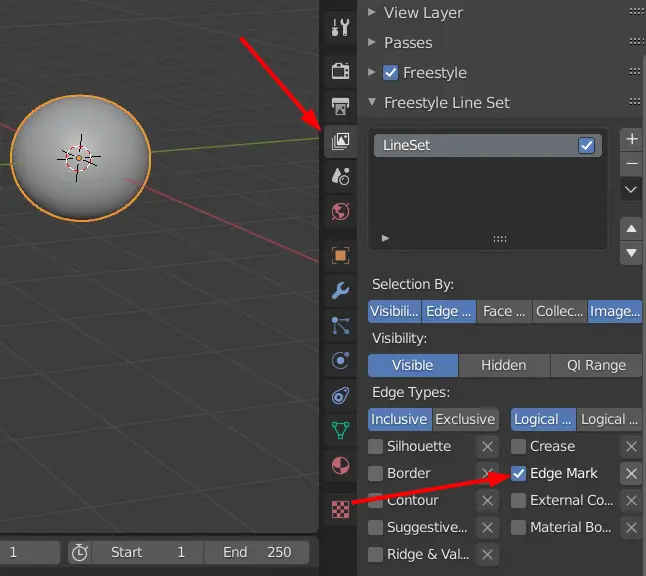Remove the line set with minus
This screenshot has width=646, height=576.
(631, 164)
